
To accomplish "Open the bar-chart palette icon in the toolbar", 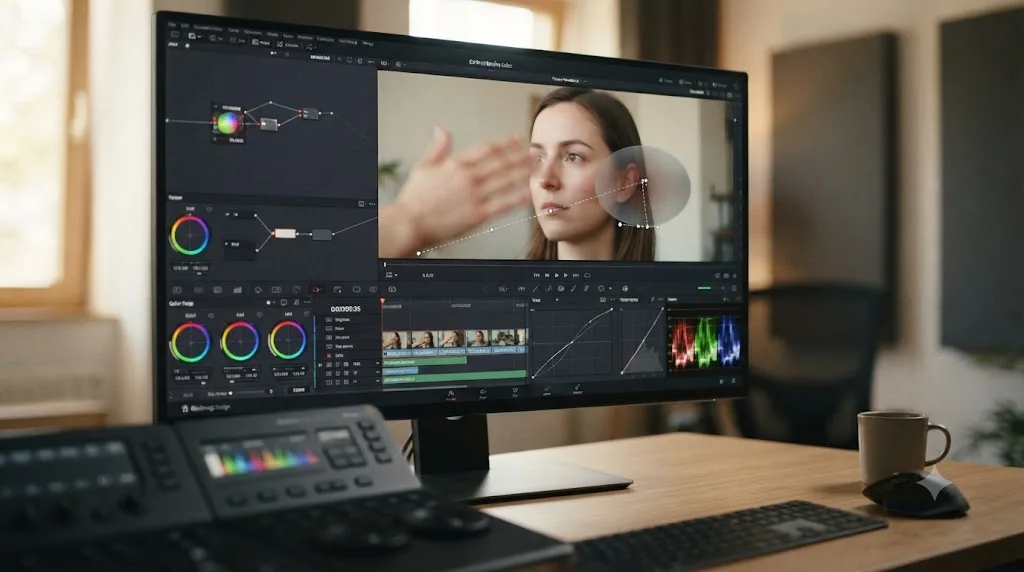I will click(x=237, y=289).
